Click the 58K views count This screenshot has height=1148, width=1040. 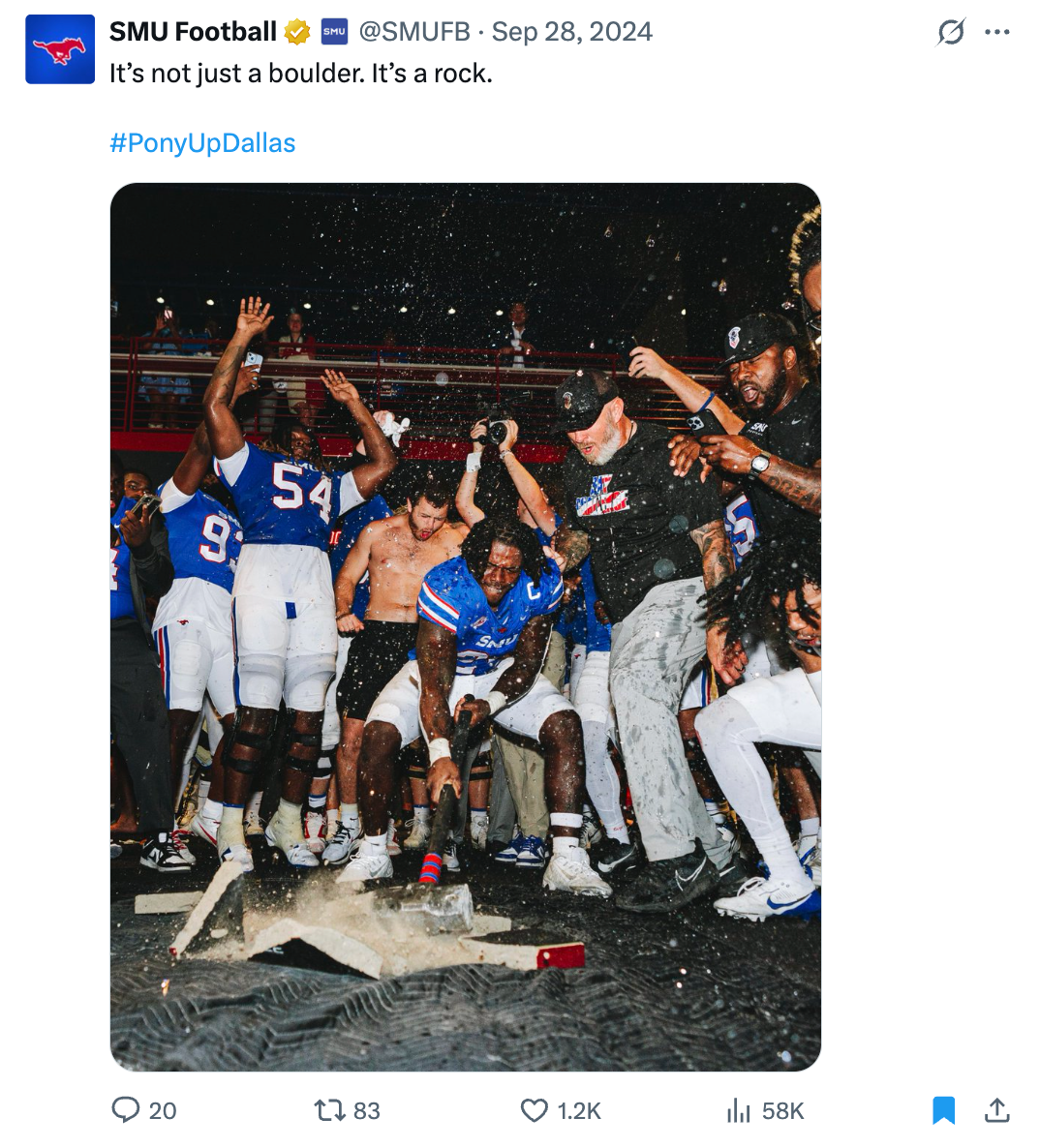pyautogui.click(x=783, y=1110)
